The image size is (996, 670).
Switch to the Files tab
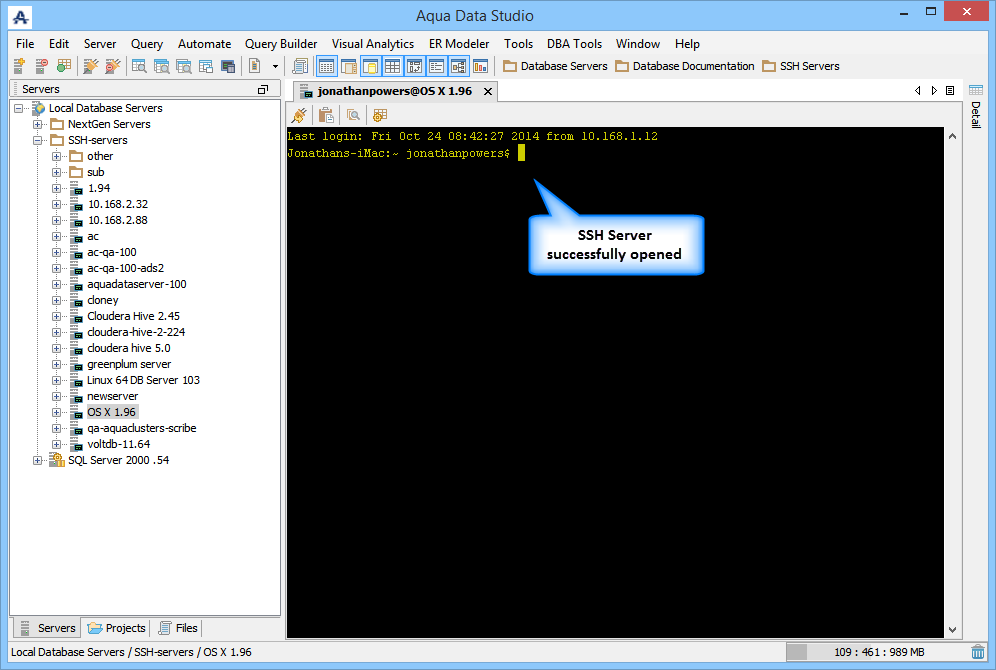pyautogui.click(x=178, y=628)
